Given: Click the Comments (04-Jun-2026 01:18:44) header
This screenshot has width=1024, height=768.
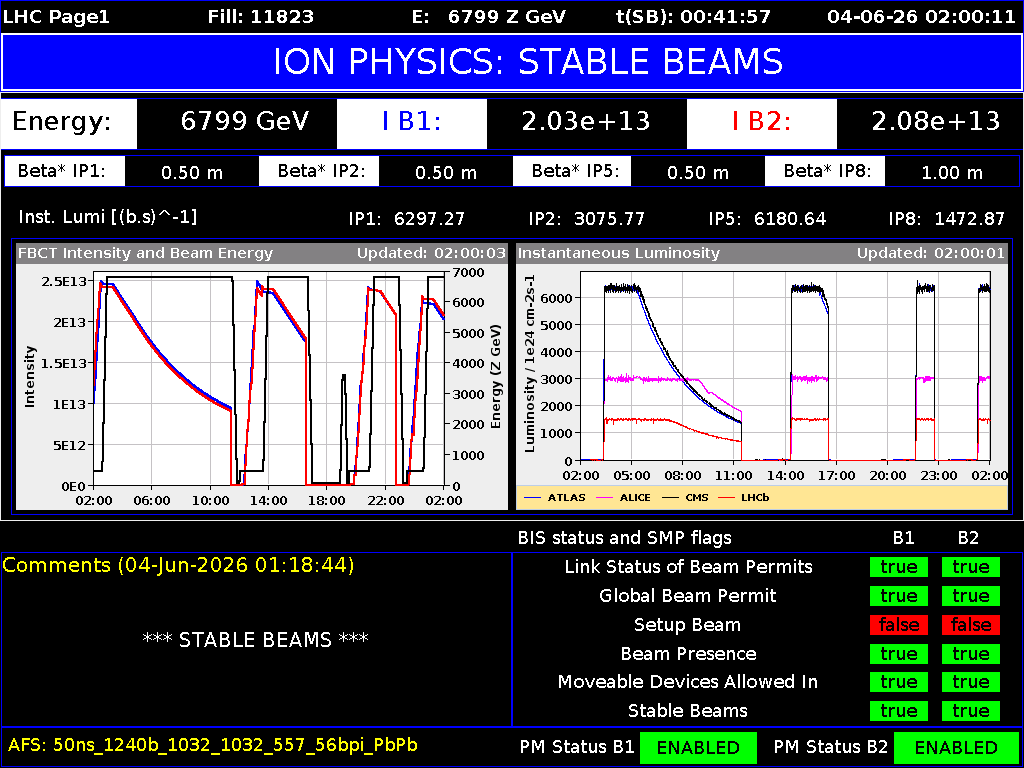Looking at the screenshot, I should 178,566.
